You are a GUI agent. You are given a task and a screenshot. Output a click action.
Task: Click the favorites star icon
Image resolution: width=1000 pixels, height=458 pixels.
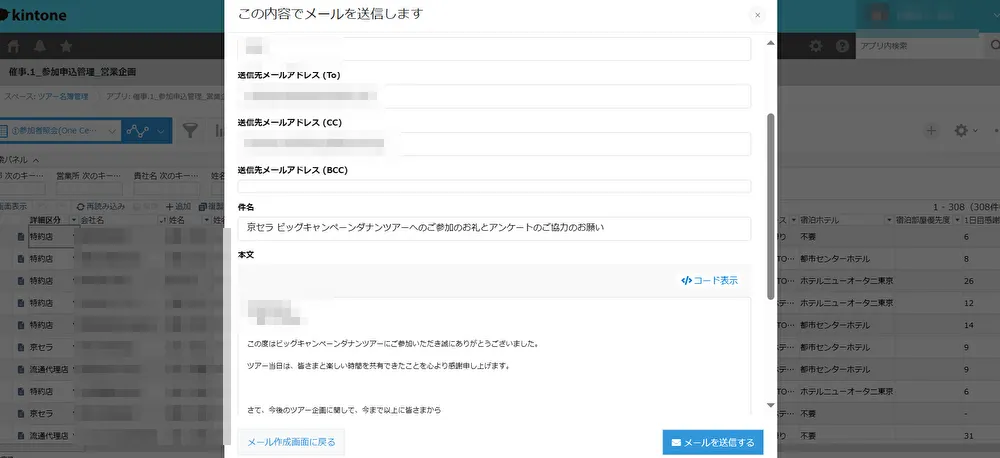click(66, 46)
